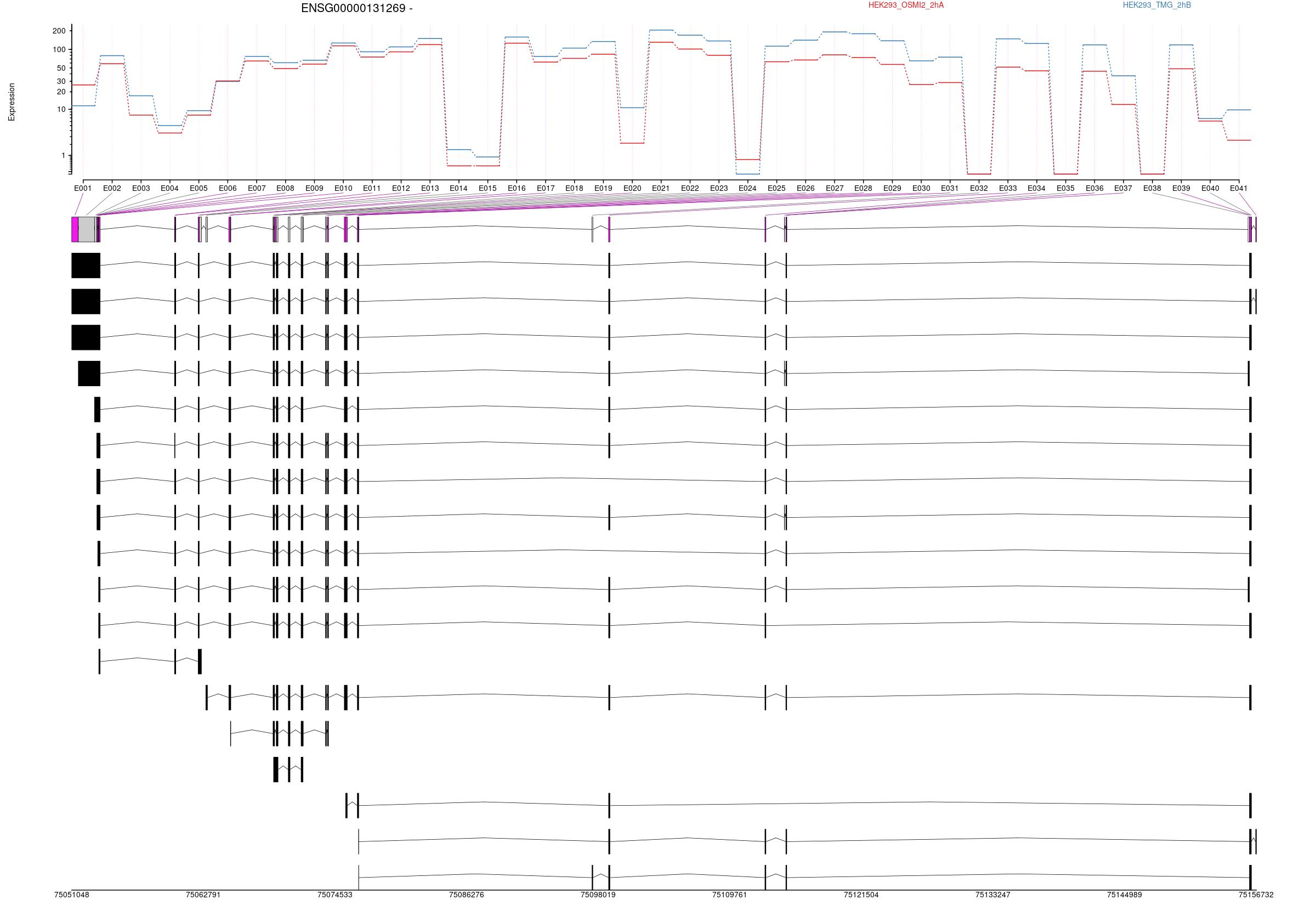This screenshot has width=1316, height=905.
Task: Click the y-axis tick value 30
Action: [x=61, y=82]
